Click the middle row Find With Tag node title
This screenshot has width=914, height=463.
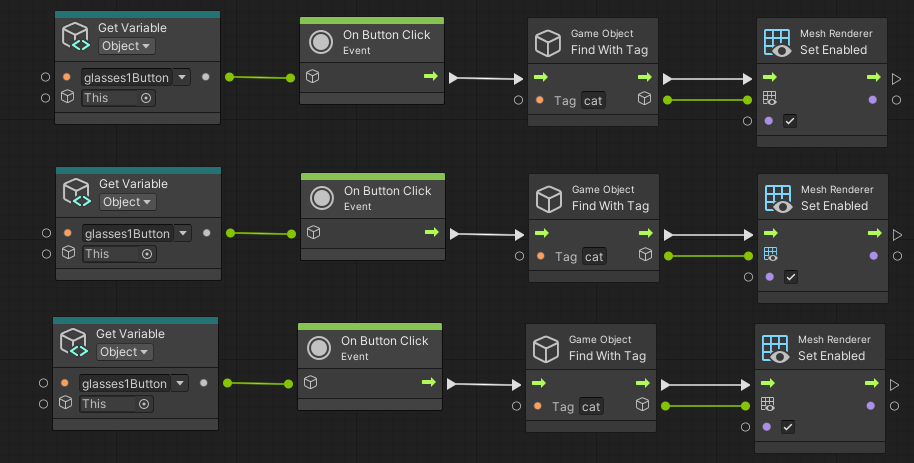(610, 206)
